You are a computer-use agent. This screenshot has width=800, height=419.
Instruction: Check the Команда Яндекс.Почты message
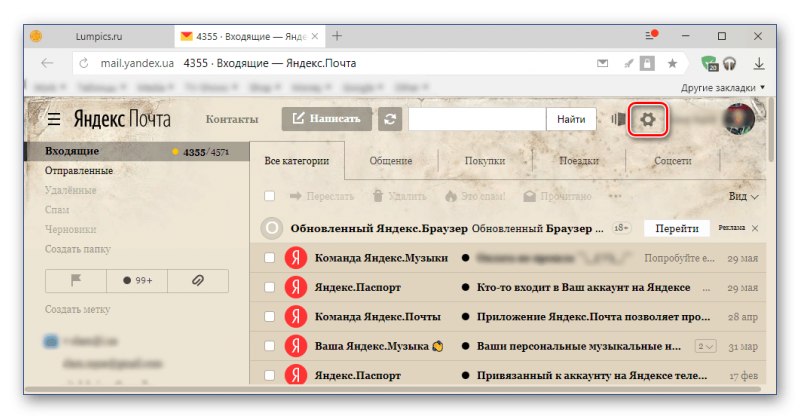(269, 316)
